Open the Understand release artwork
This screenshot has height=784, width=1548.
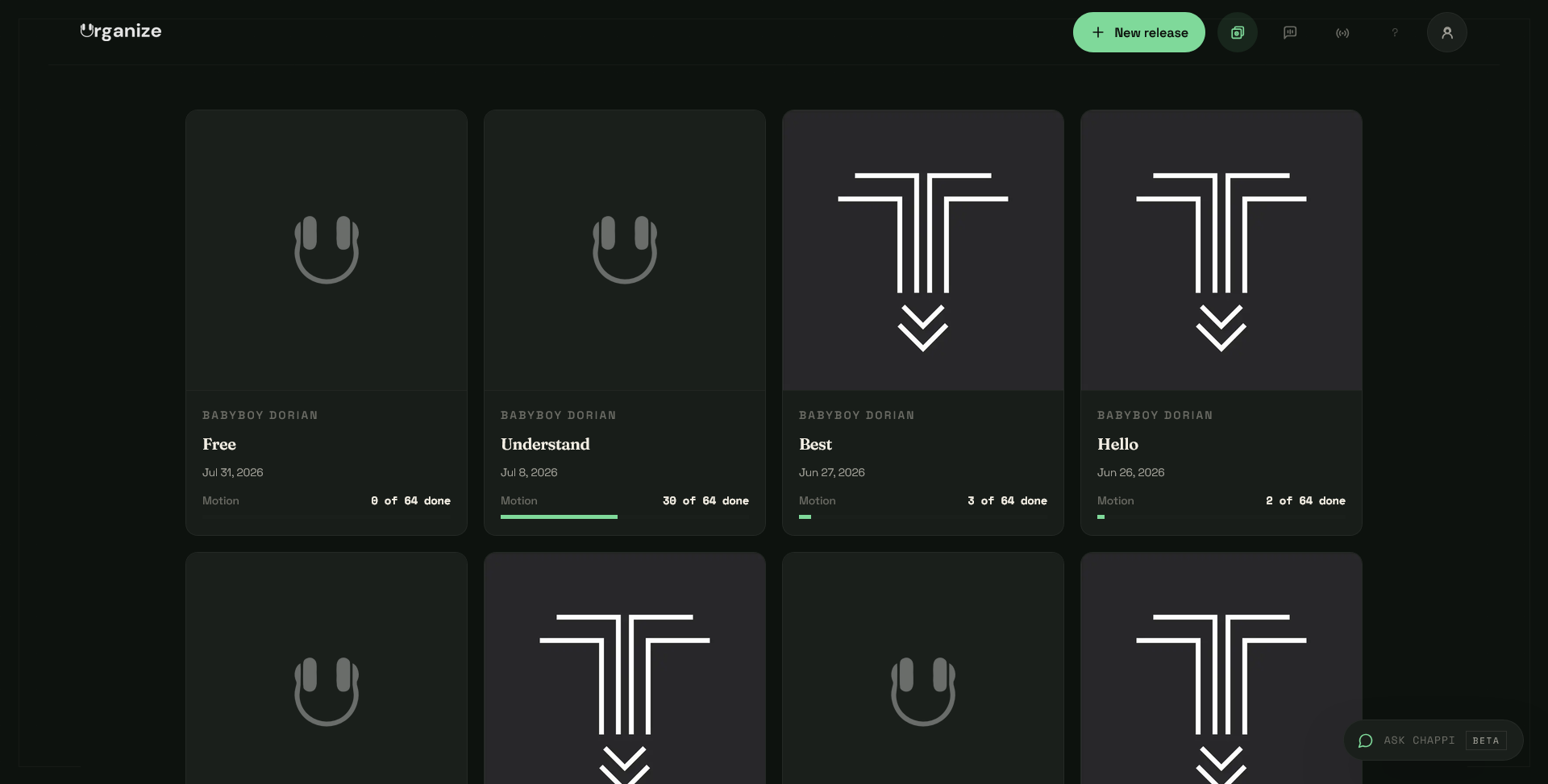pyautogui.click(x=625, y=251)
